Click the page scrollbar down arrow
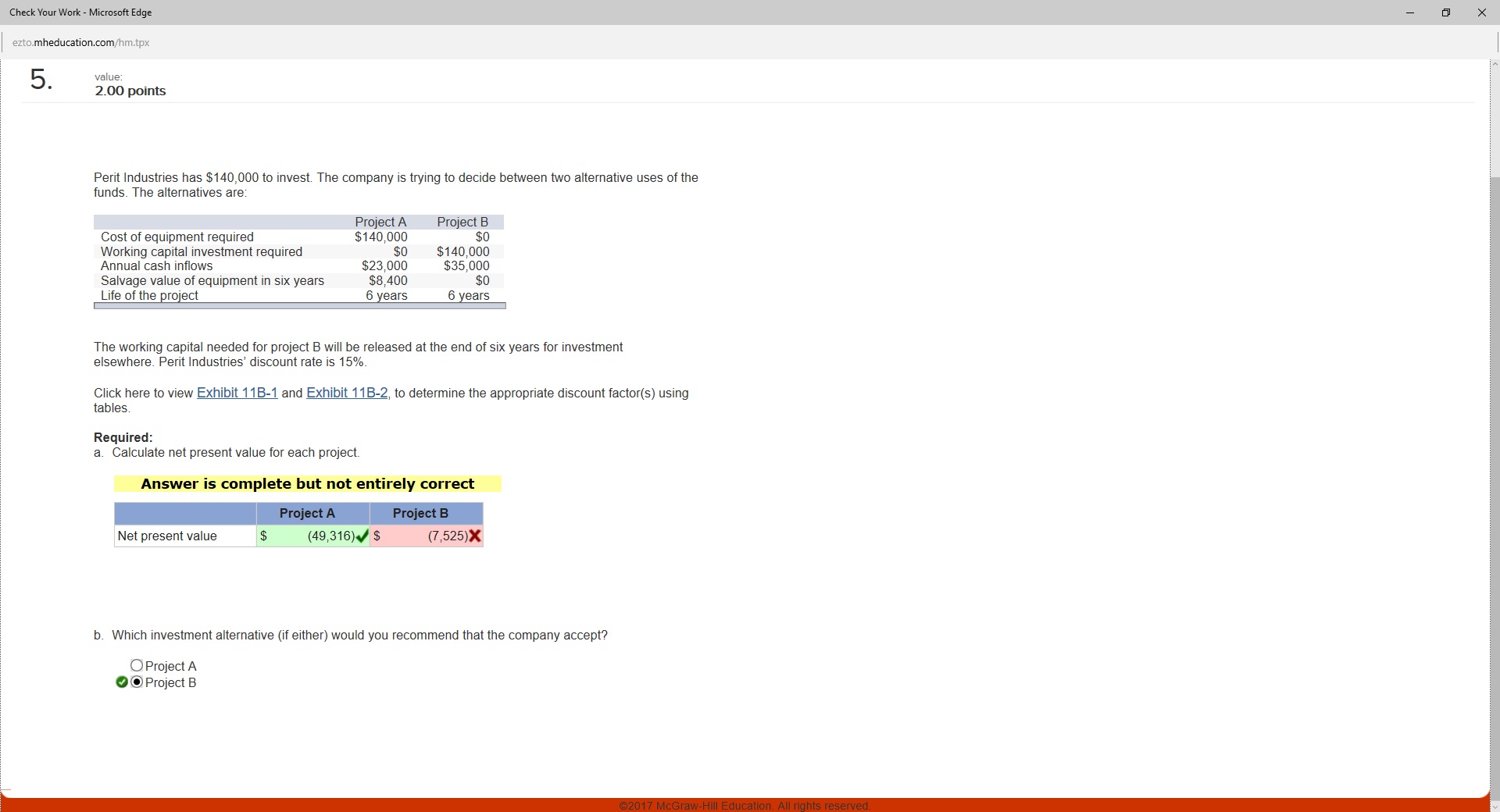This screenshot has width=1500, height=812. pyautogui.click(x=1494, y=805)
